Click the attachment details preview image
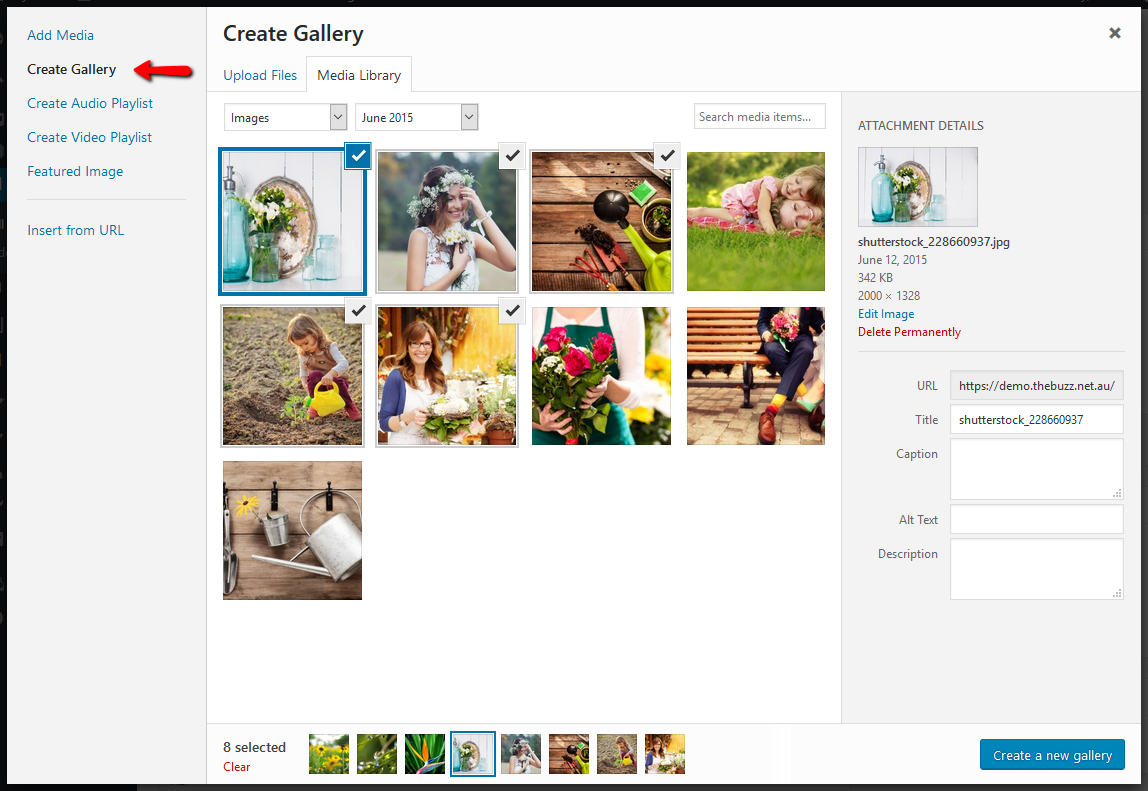The width and height of the screenshot is (1148, 791). [x=917, y=187]
